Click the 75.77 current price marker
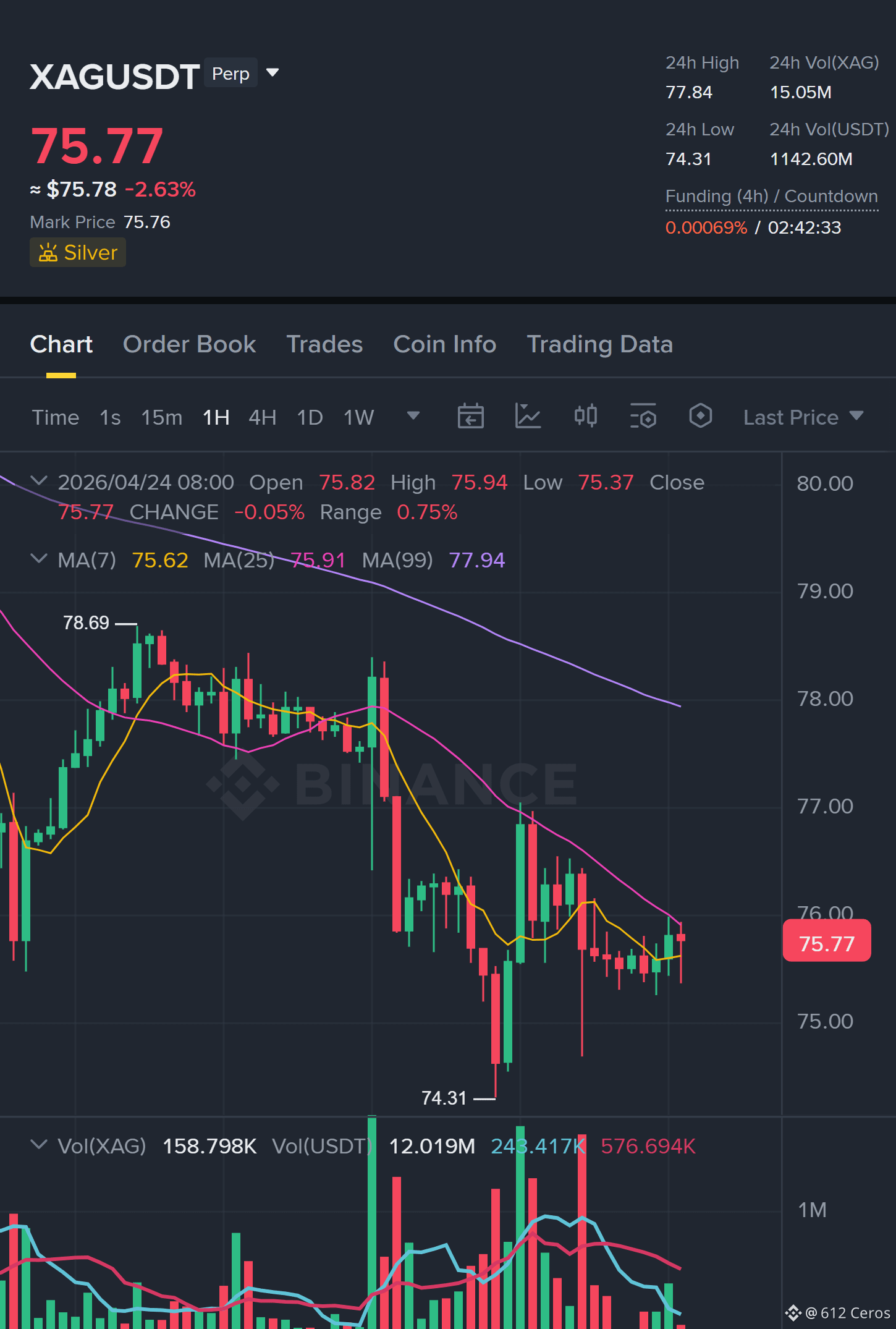Screen dimensions: 896x1329 827,940
